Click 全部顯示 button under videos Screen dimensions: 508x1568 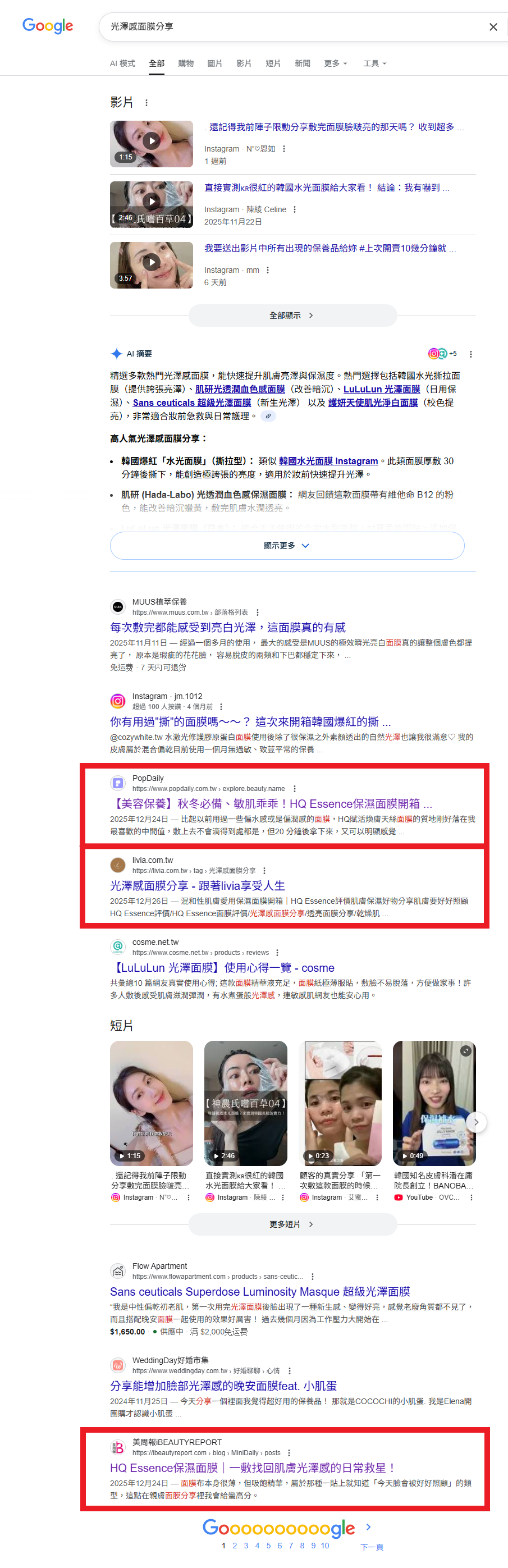[x=292, y=316]
